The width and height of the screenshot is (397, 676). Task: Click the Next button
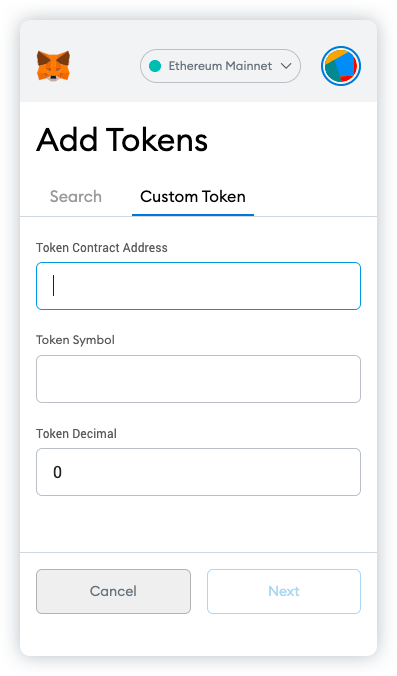pyautogui.click(x=284, y=591)
